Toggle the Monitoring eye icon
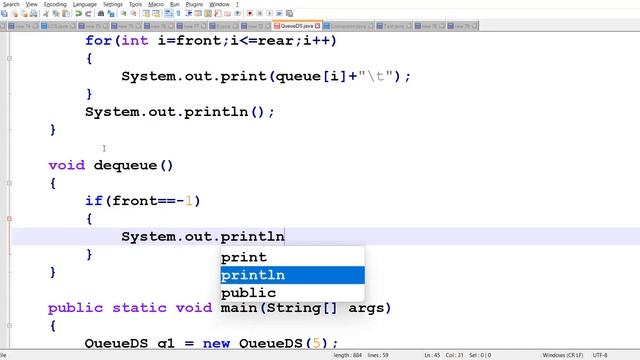 (237, 13)
